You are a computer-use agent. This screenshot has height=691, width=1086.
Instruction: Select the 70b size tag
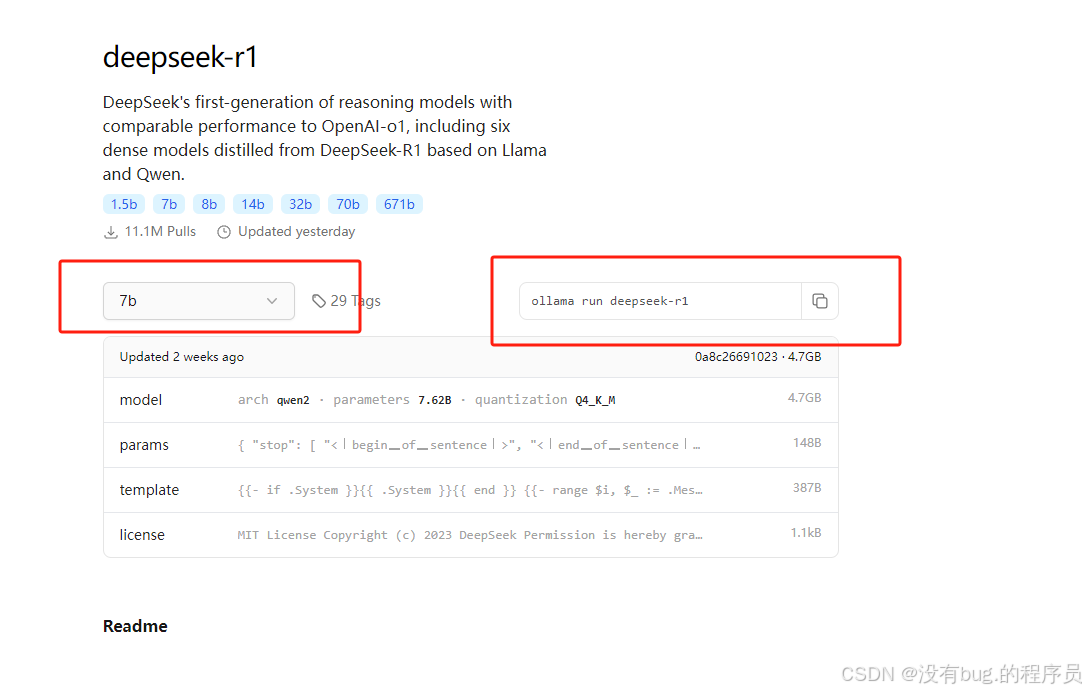pos(348,204)
